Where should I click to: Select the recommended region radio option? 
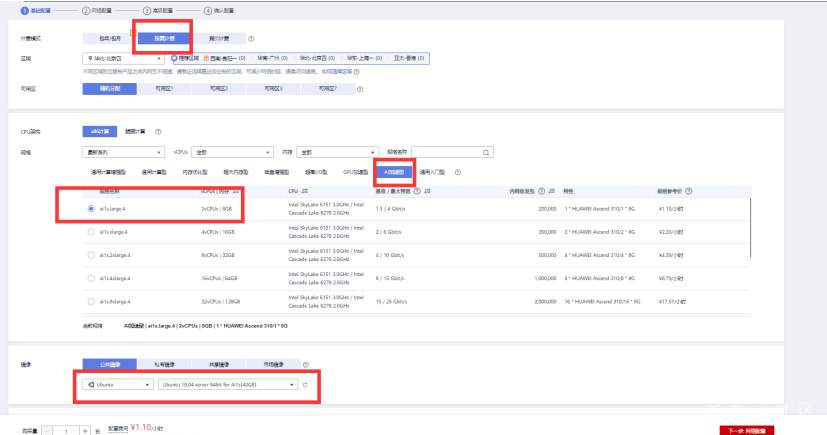pyautogui.click(x=174, y=58)
